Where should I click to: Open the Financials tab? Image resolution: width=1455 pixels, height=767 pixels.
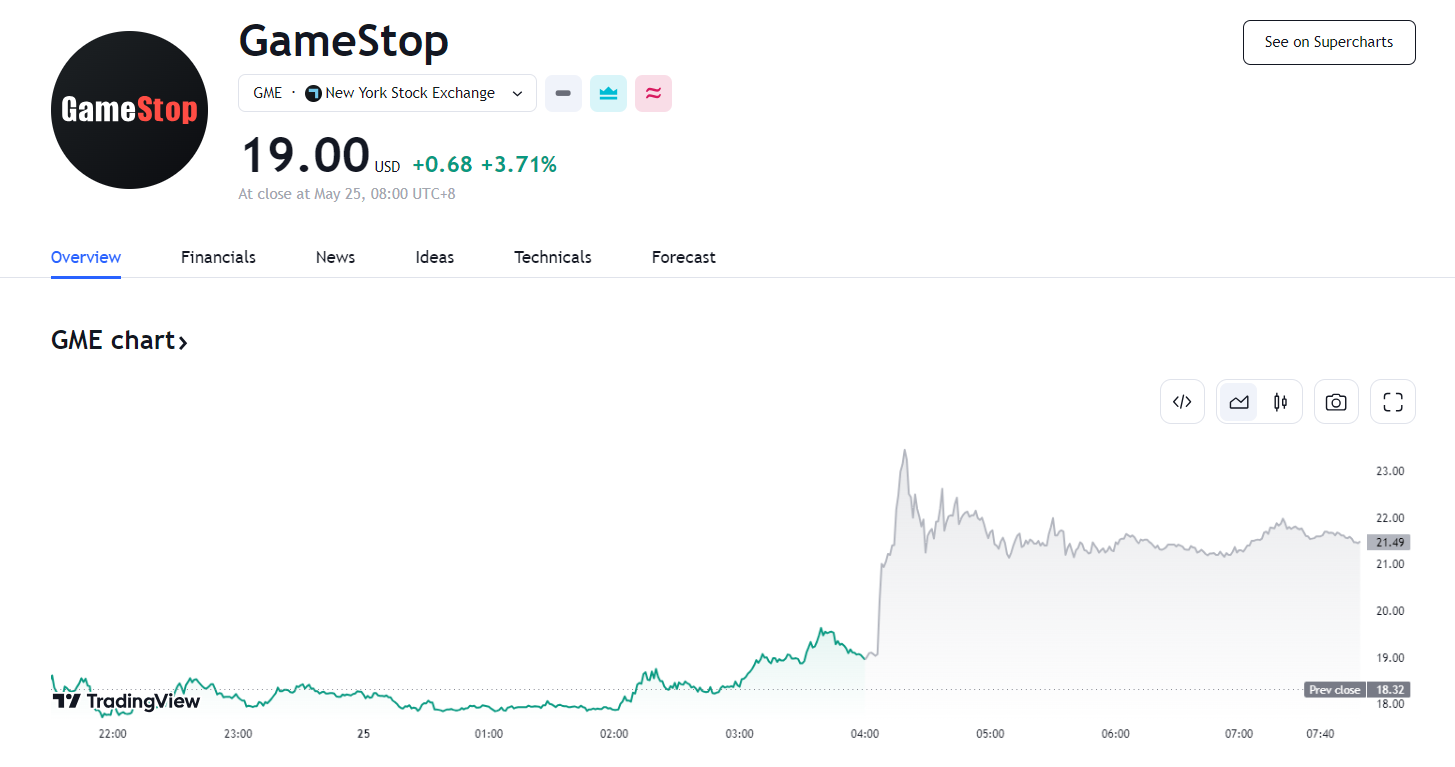(218, 257)
